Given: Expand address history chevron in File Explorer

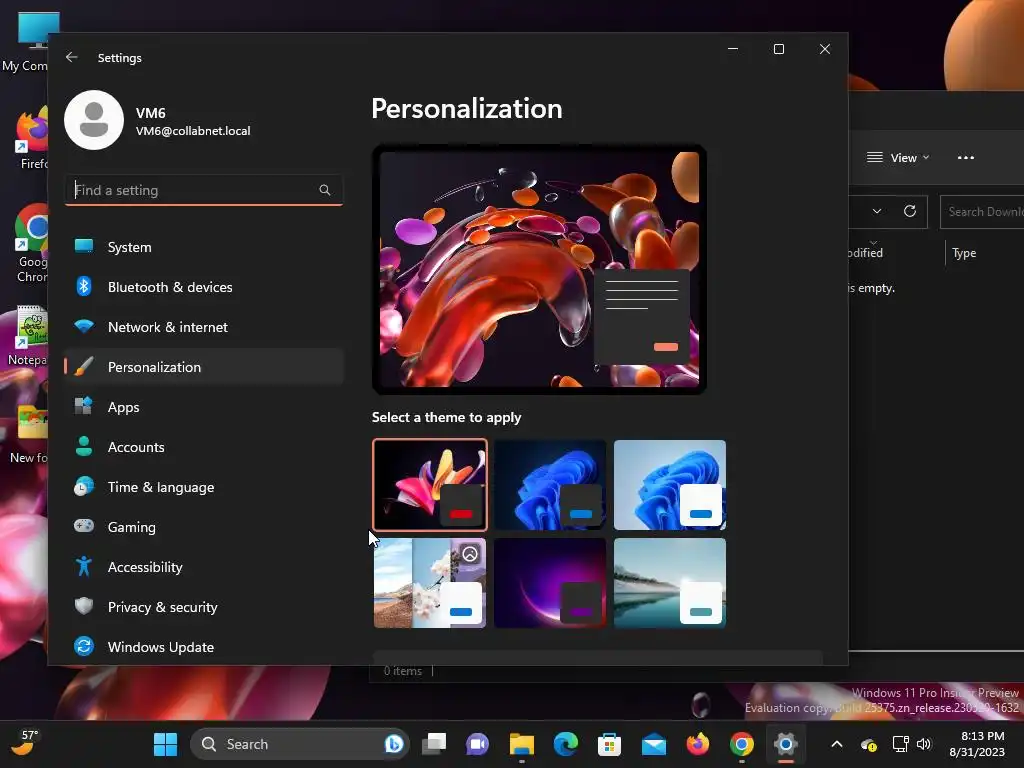Looking at the screenshot, I should click(877, 211).
